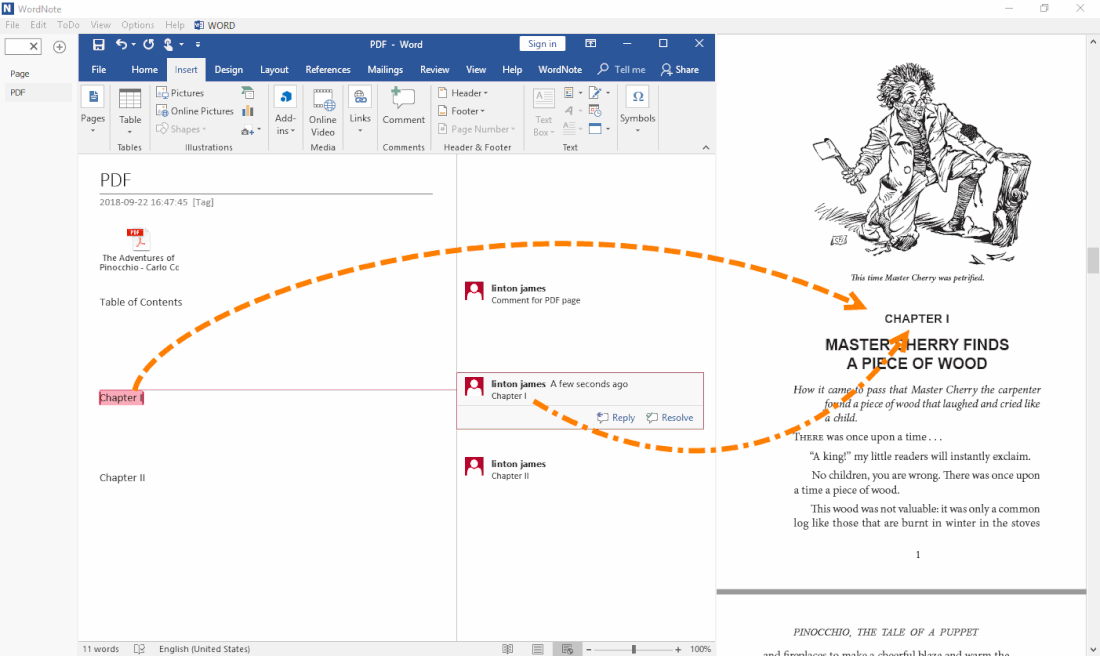Viewport: 1100px width, 656px height.
Task: Open the Undo history dropdown arrow
Action: pyautogui.click(x=133, y=44)
